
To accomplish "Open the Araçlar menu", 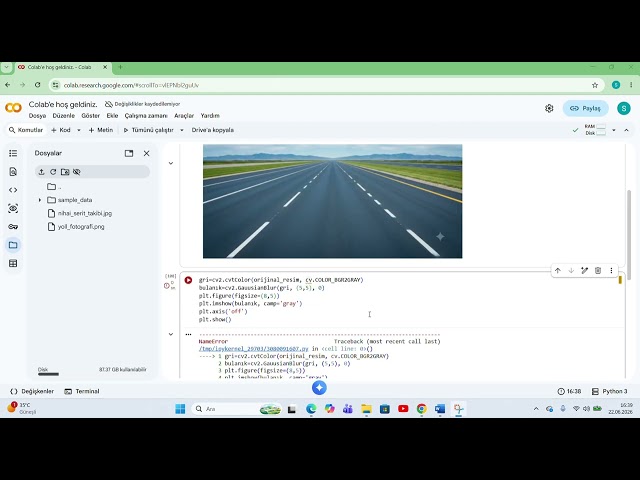I will (184, 116).
